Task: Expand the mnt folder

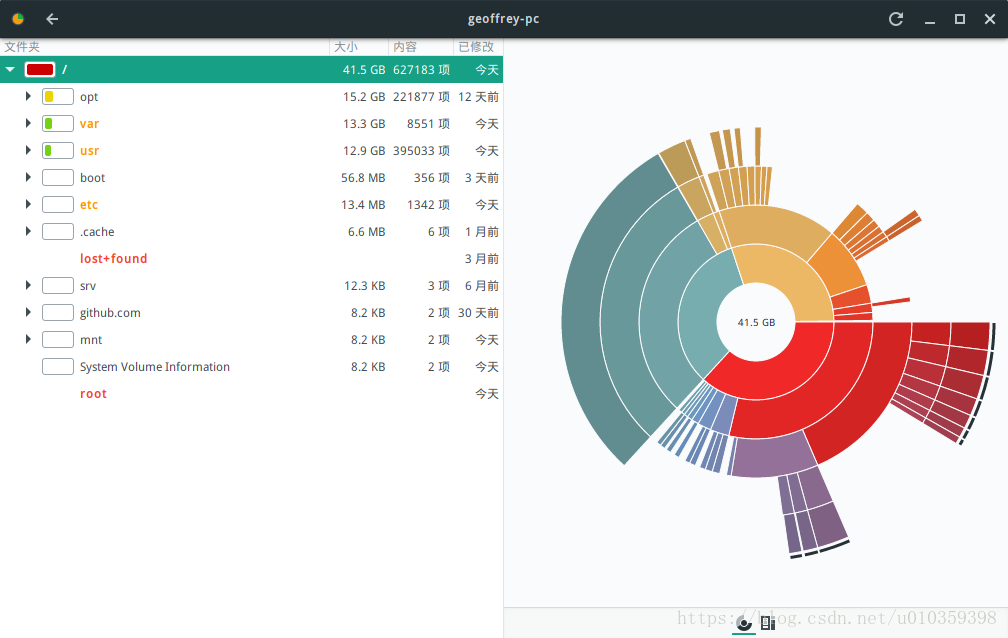Action: [x=28, y=340]
